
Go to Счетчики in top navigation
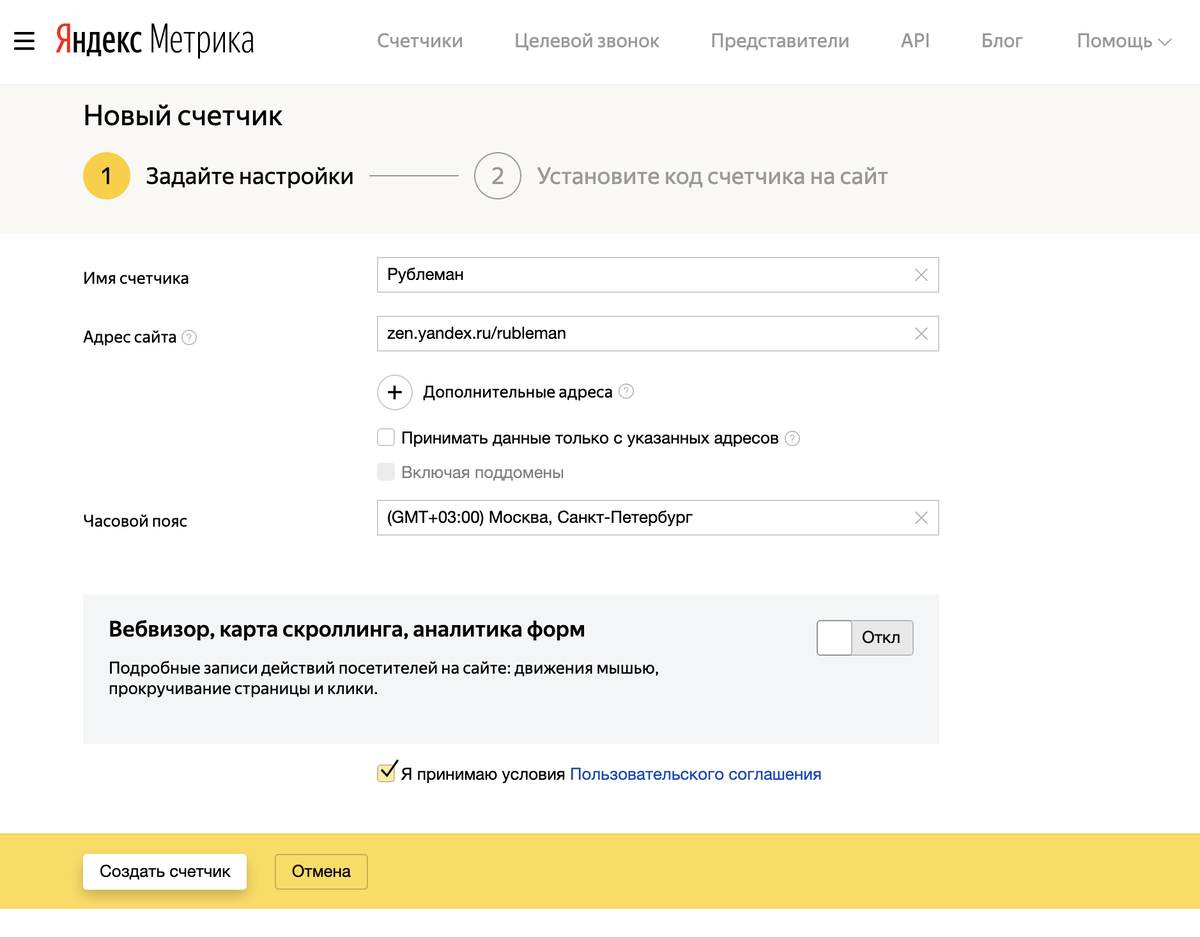[x=420, y=41]
